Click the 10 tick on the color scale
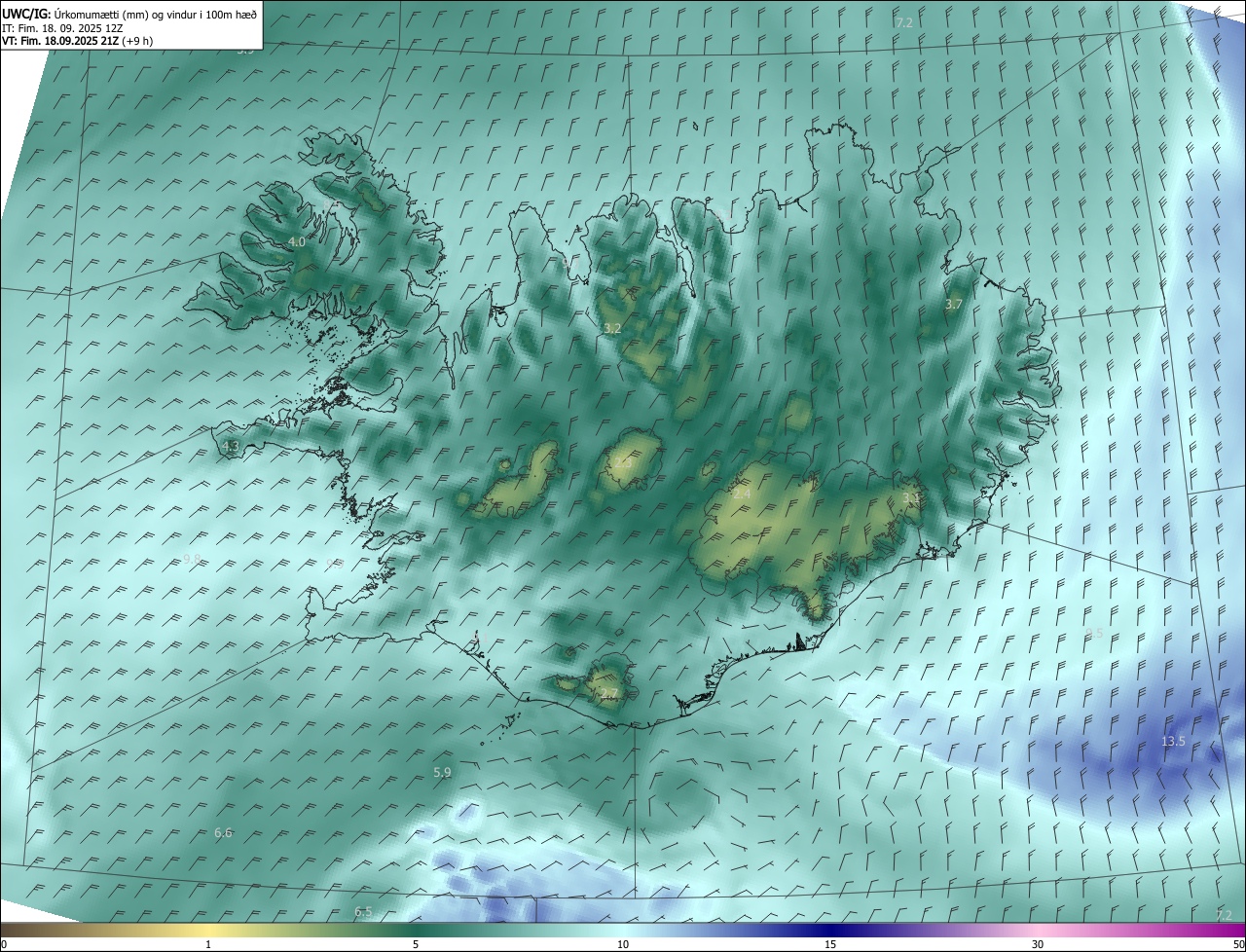The image size is (1246, 952). click(x=623, y=944)
